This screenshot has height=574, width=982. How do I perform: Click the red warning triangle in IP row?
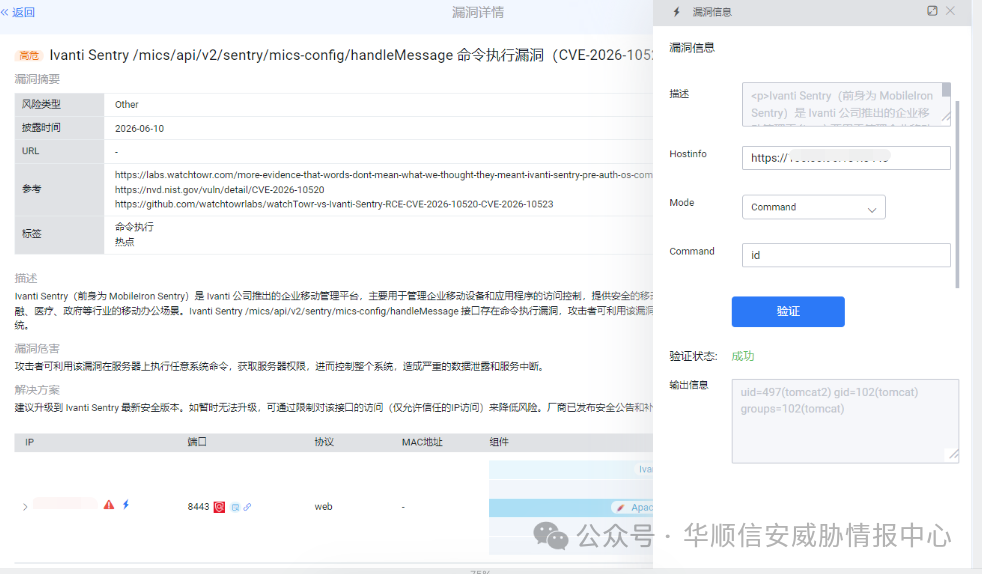pos(109,505)
